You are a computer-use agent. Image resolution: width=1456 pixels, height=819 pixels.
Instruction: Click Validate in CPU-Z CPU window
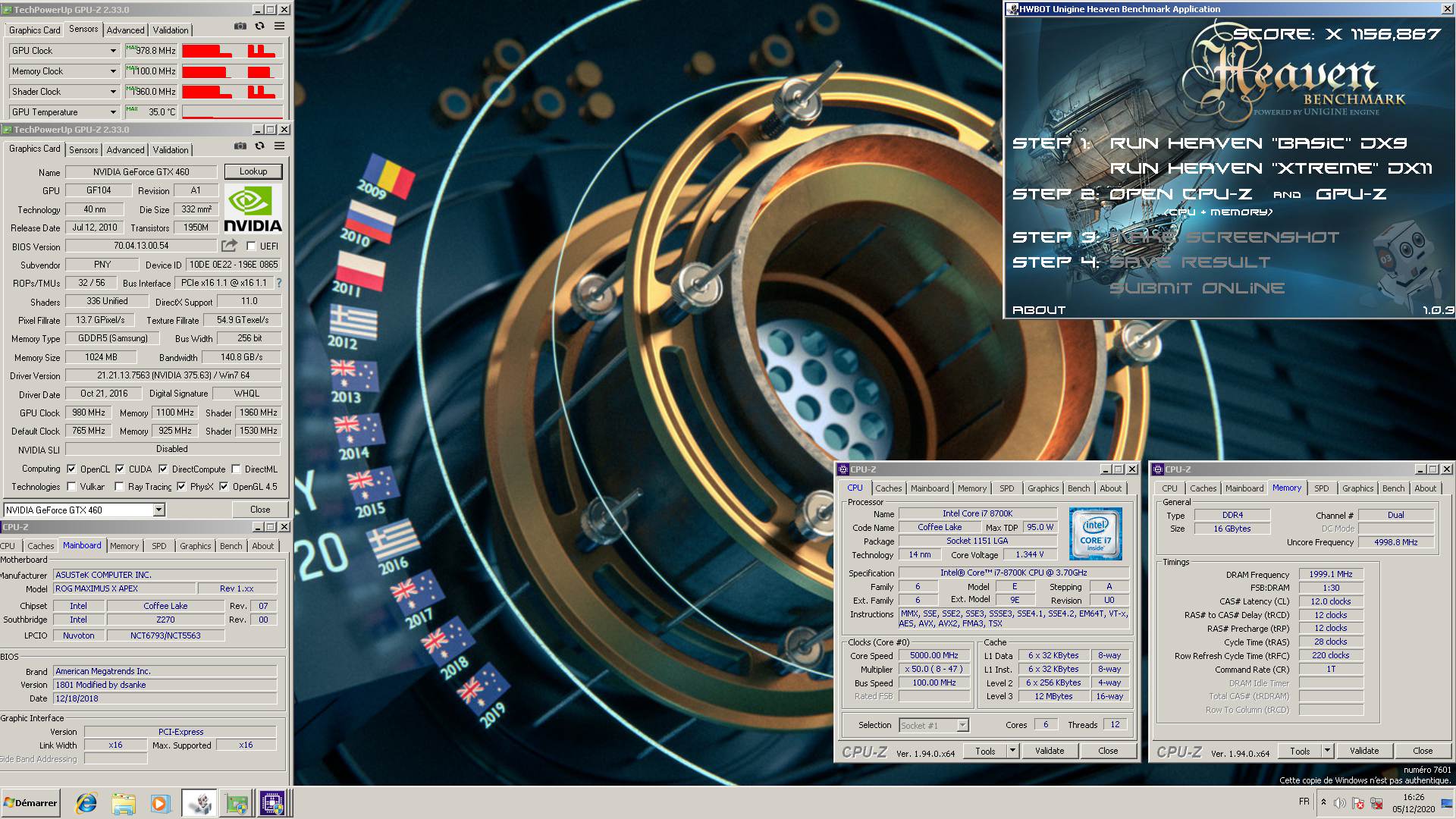coord(1050,751)
